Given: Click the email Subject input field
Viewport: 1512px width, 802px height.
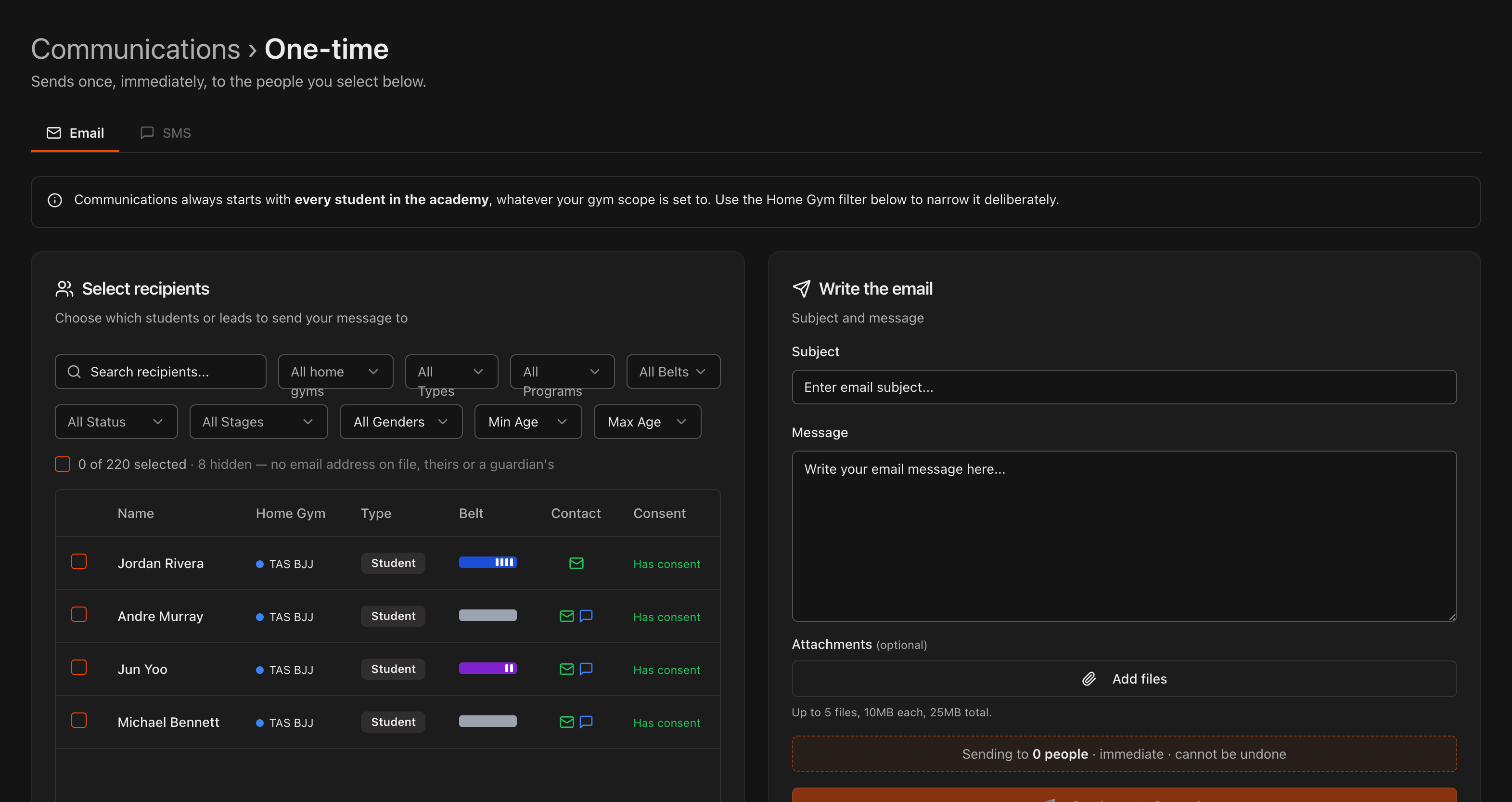Looking at the screenshot, I should 1124,388.
